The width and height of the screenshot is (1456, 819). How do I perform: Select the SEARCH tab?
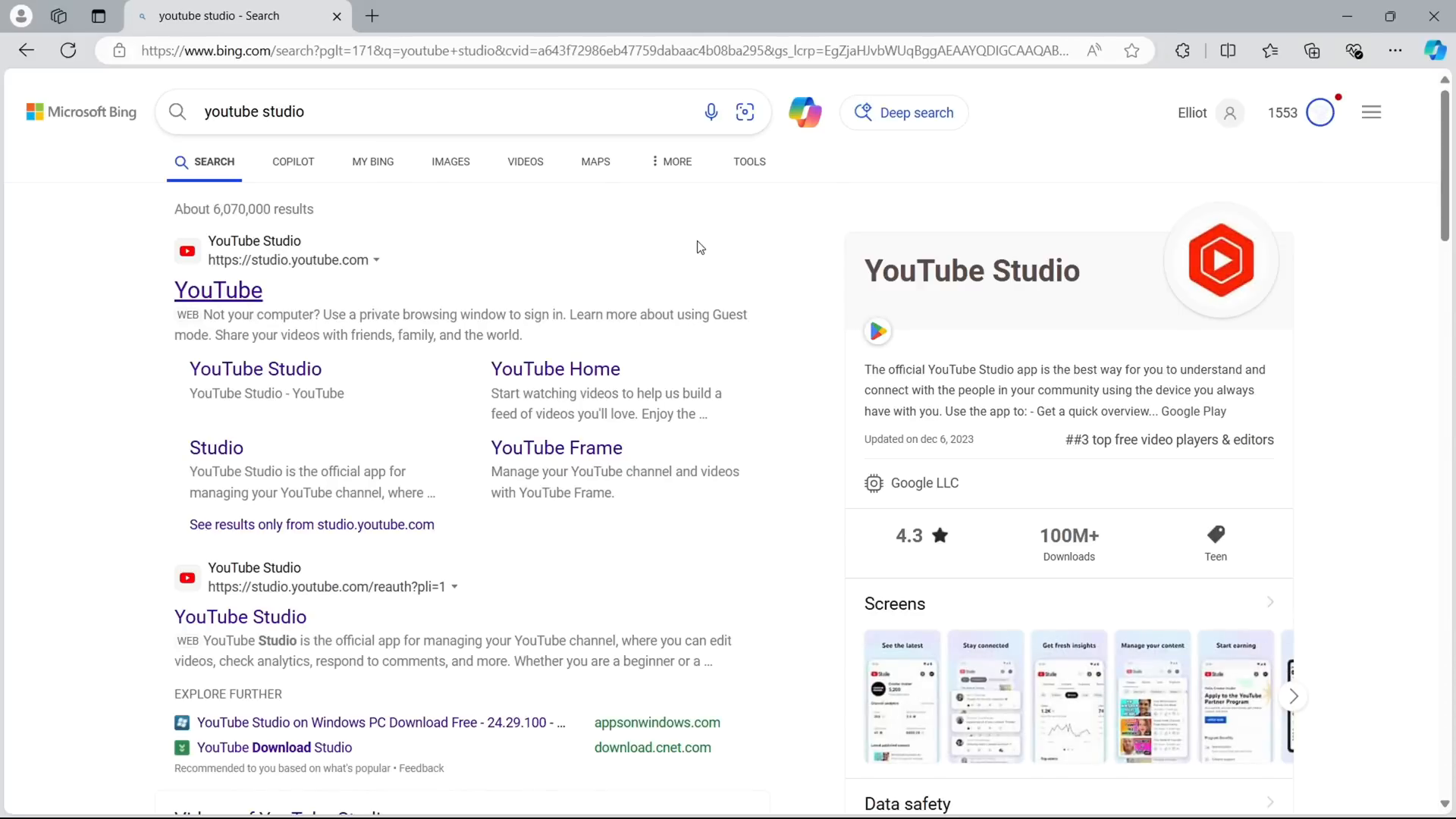(205, 162)
